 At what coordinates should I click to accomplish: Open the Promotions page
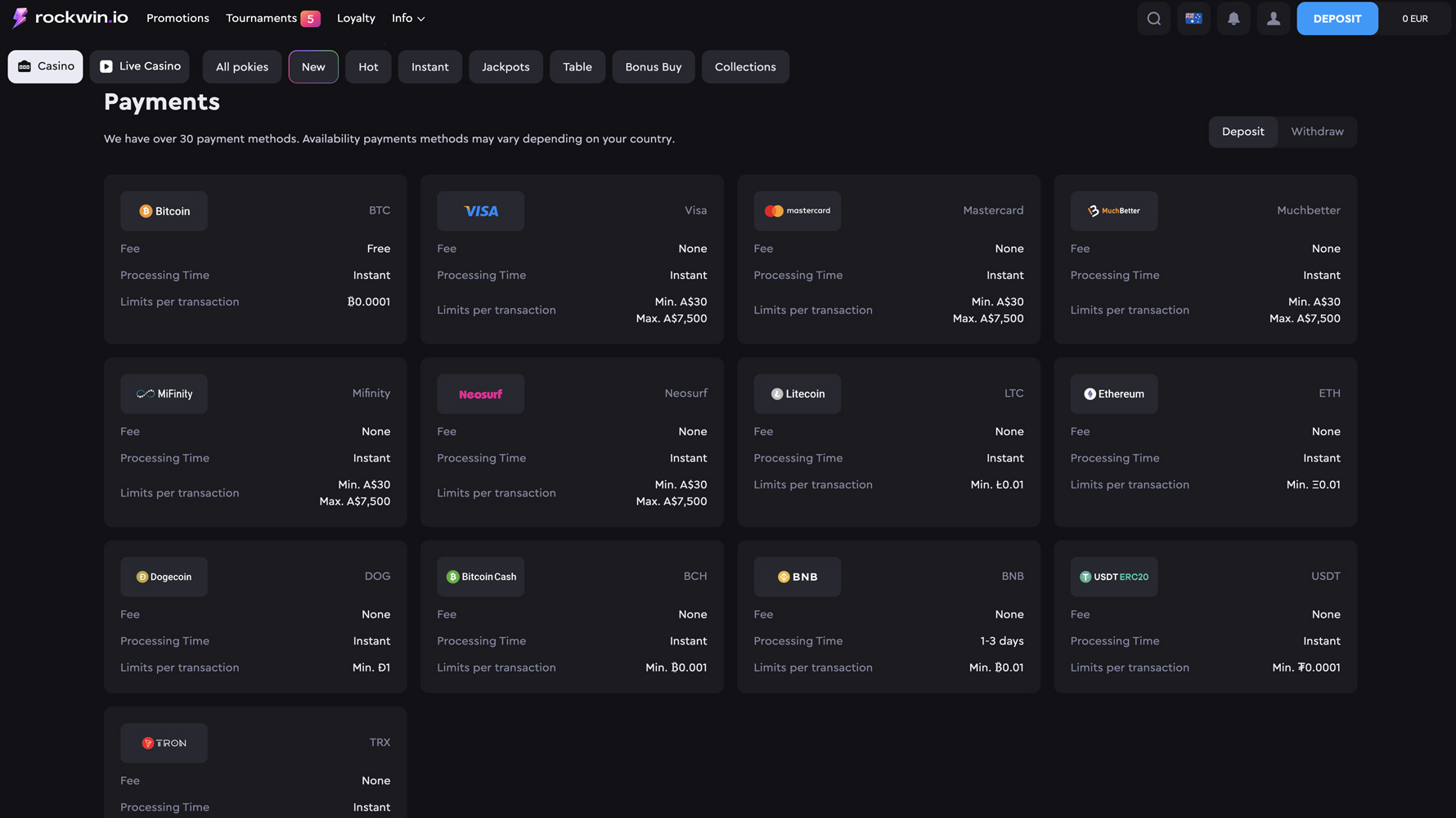[178, 18]
